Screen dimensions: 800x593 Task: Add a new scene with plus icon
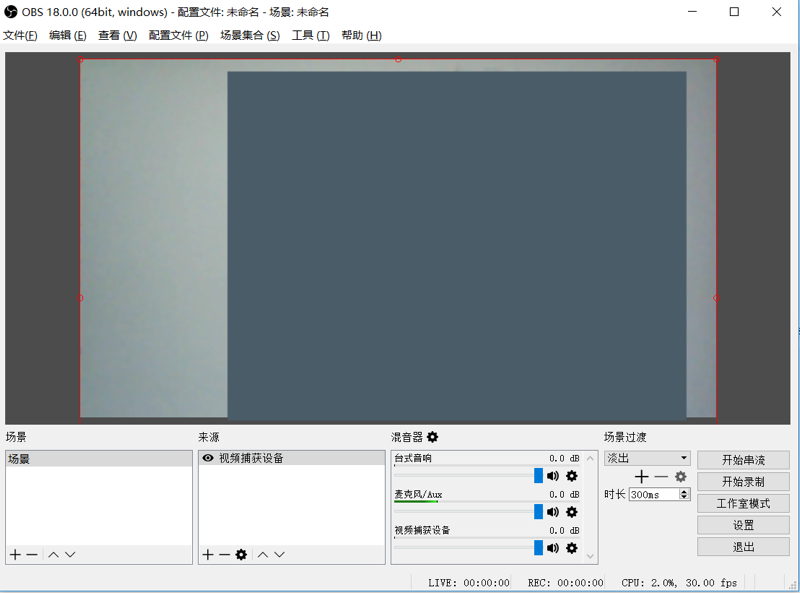[x=15, y=555]
